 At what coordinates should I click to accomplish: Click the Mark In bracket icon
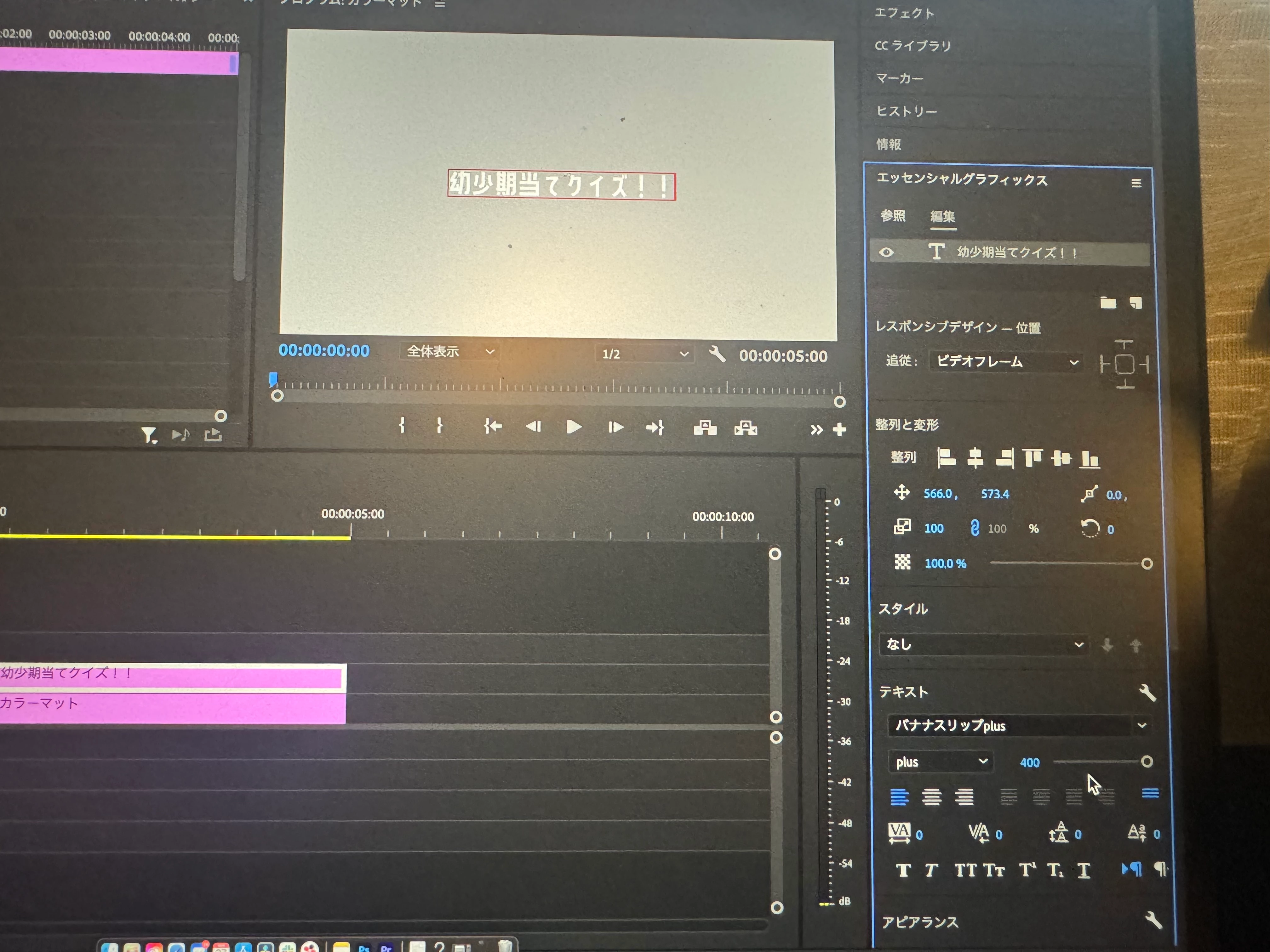click(x=402, y=425)
